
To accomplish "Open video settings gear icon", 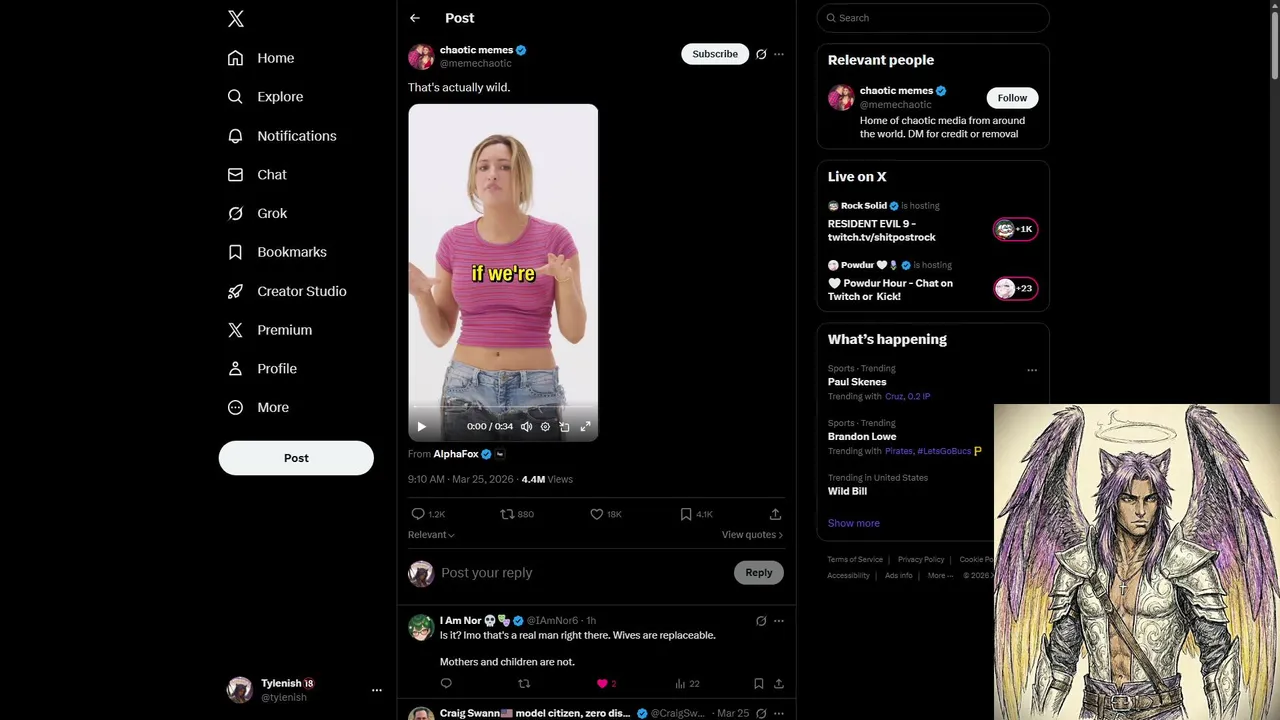I will pyautogui.click(x=545, y=427).
